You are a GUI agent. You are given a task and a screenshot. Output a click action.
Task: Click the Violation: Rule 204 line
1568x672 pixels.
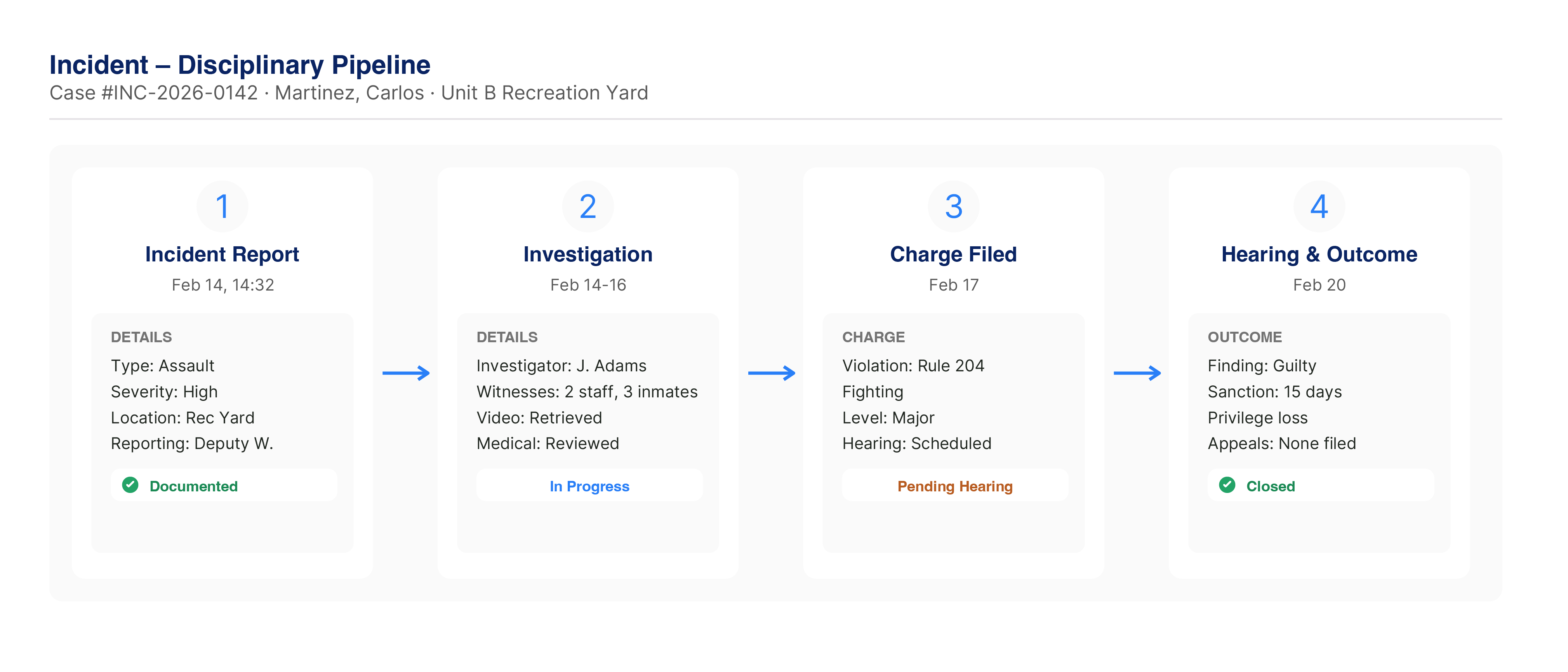click(x=913, y=366)
